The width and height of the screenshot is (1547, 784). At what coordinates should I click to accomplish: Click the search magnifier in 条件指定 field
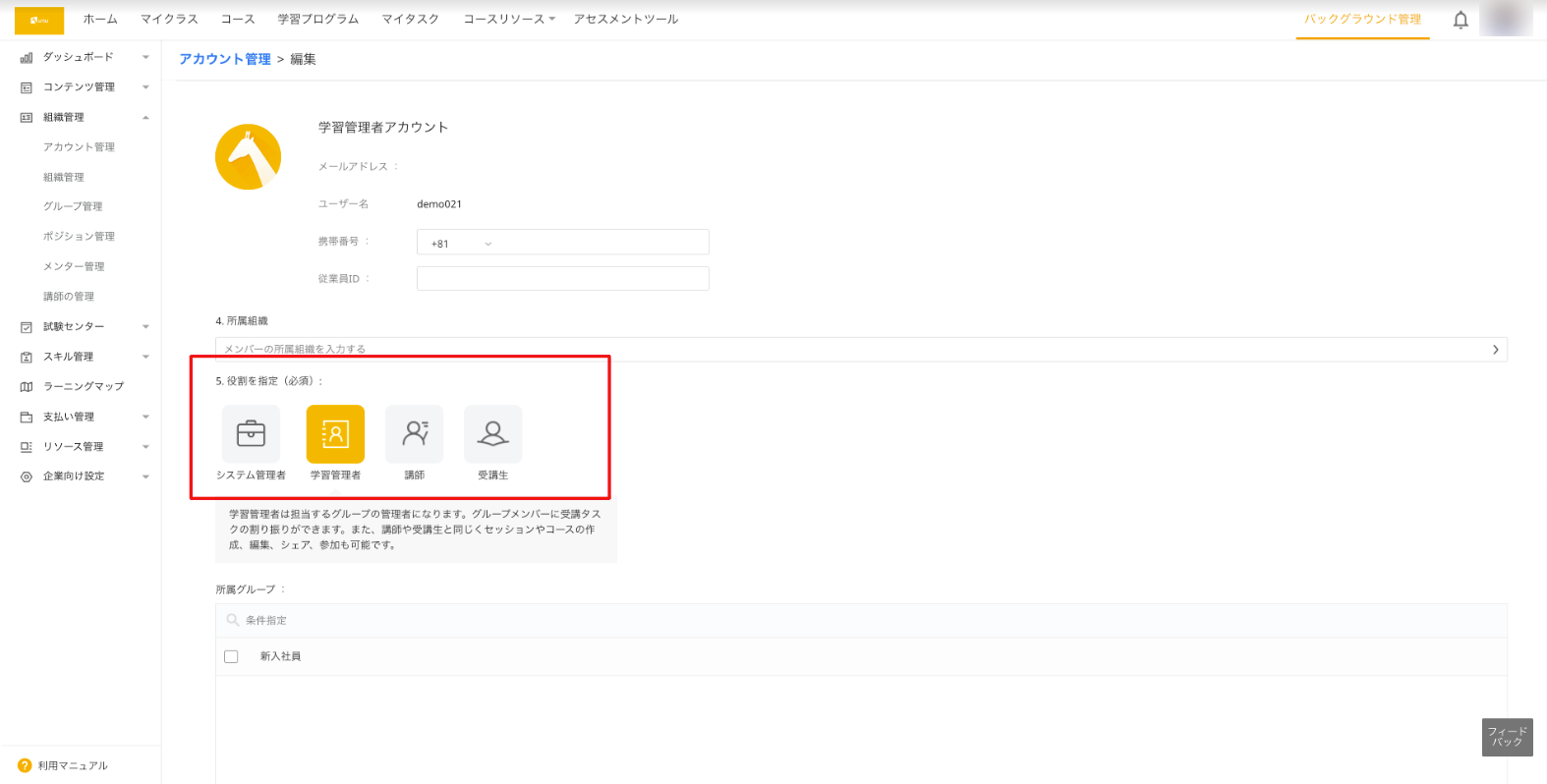(x=233, y=620)
